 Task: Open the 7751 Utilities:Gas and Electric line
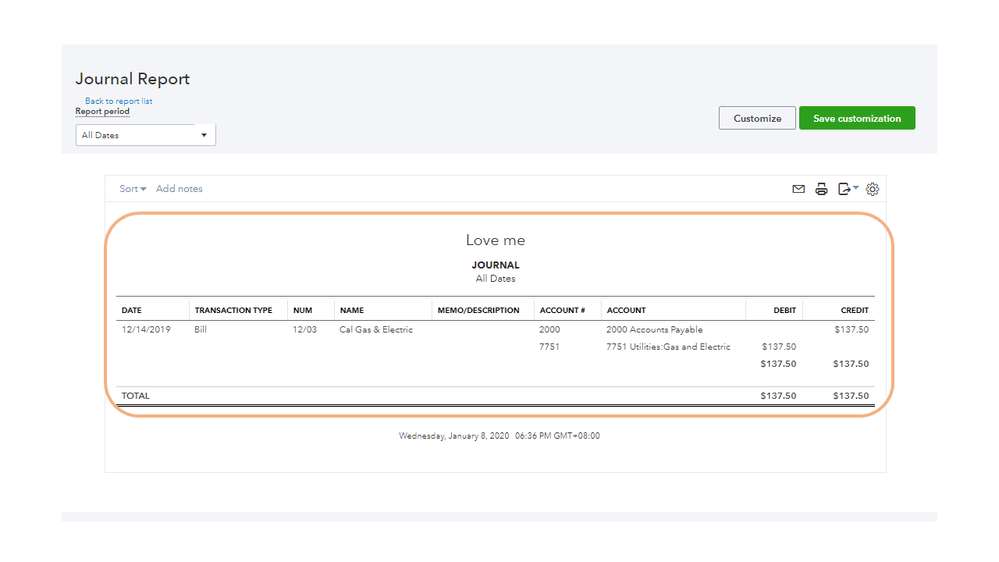(x=668, y=347)
